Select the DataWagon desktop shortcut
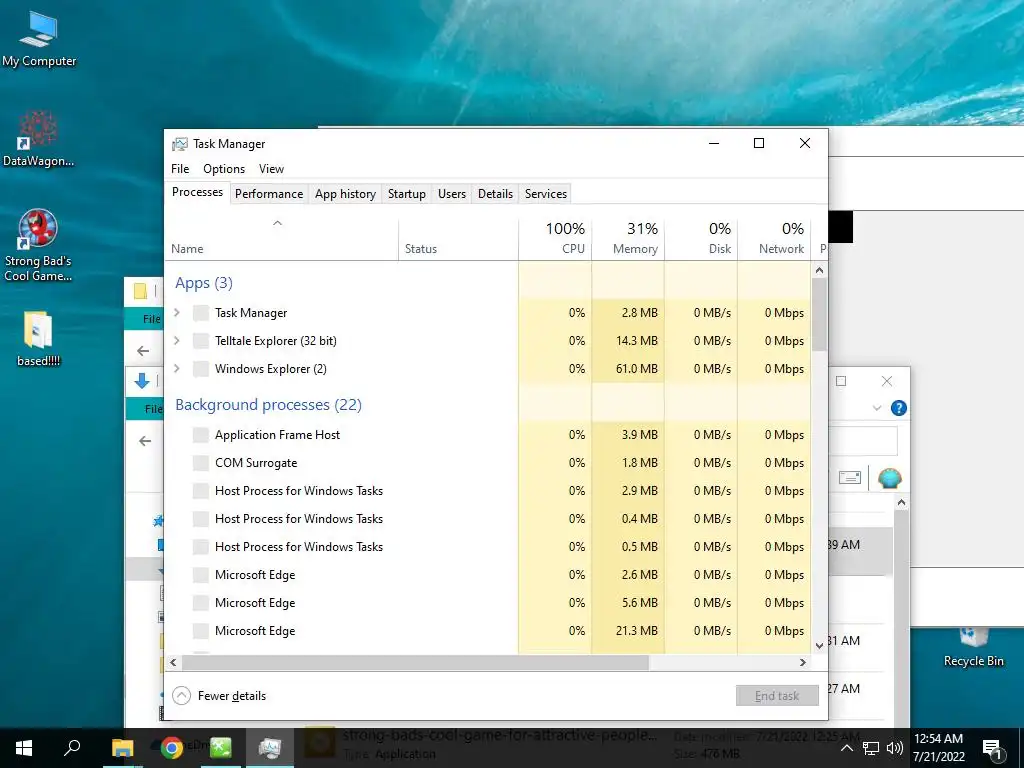1024x768 pixels. (38, 138)
